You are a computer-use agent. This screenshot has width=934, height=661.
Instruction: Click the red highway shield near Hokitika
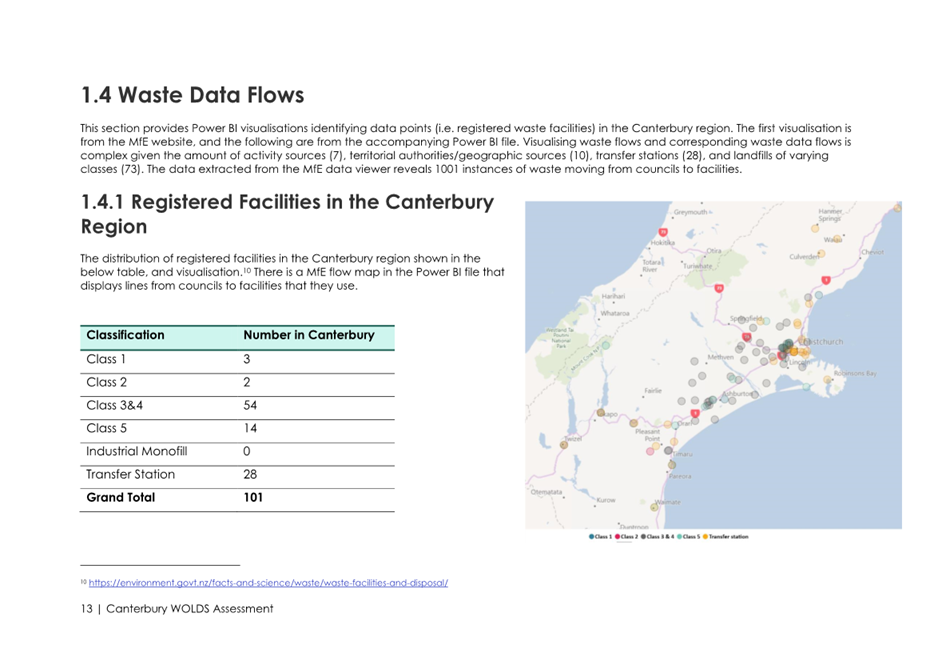tap(662, 232)
